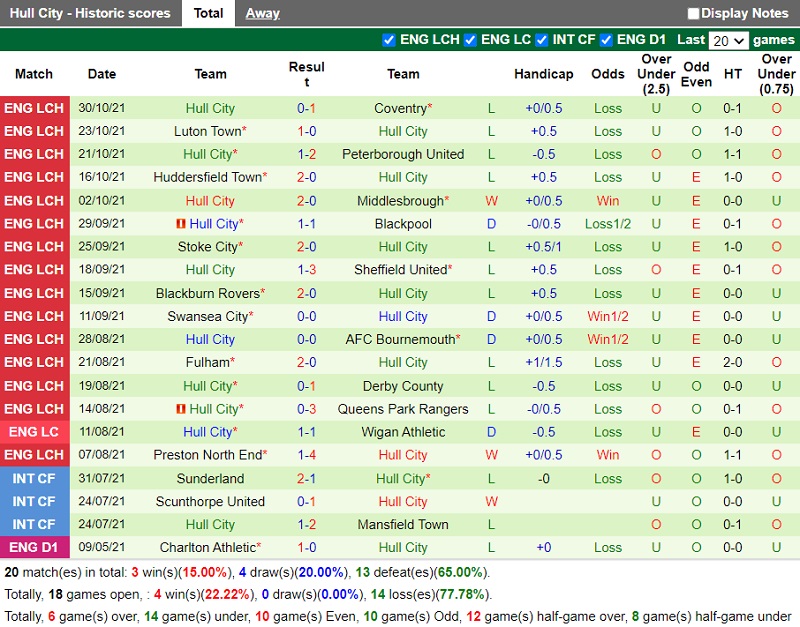Open the 1-4 score against Preston North End
The width and height of the screenshot is (800, 627).
[307, 455]
